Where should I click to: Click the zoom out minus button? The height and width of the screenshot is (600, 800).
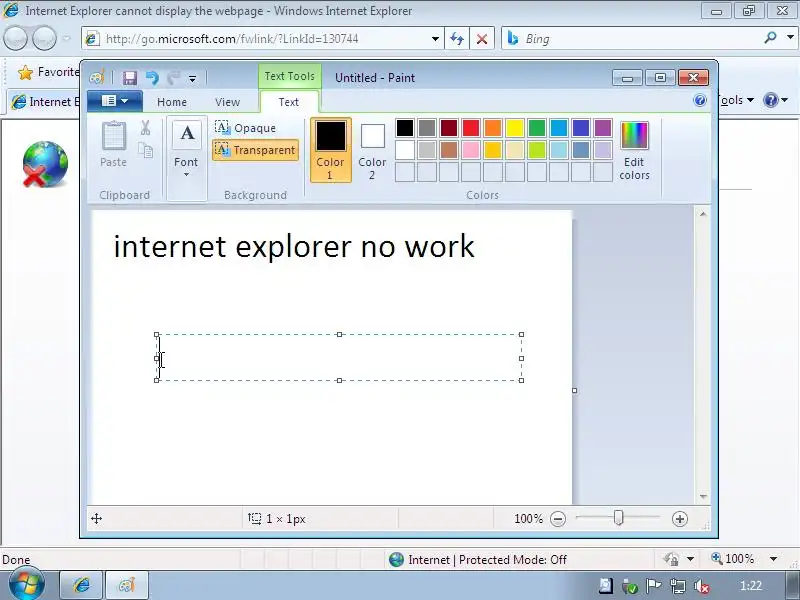click(558, 519)
